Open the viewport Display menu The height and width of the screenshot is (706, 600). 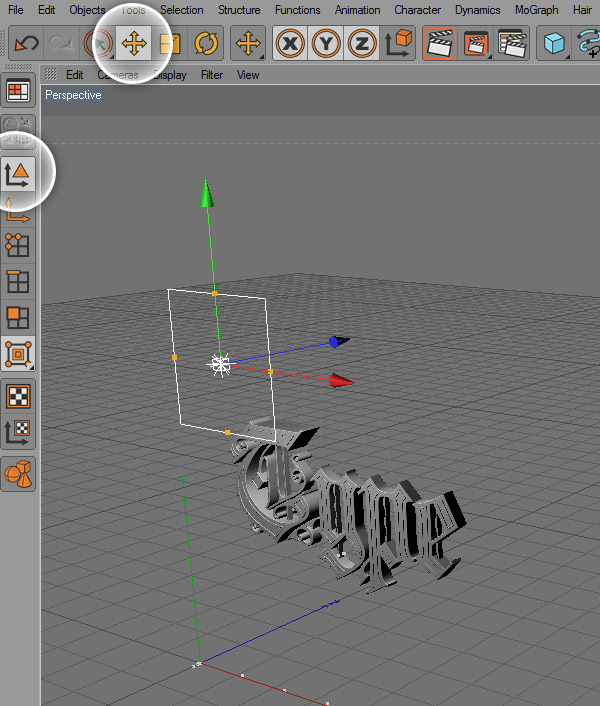click(x=170, y=75)
